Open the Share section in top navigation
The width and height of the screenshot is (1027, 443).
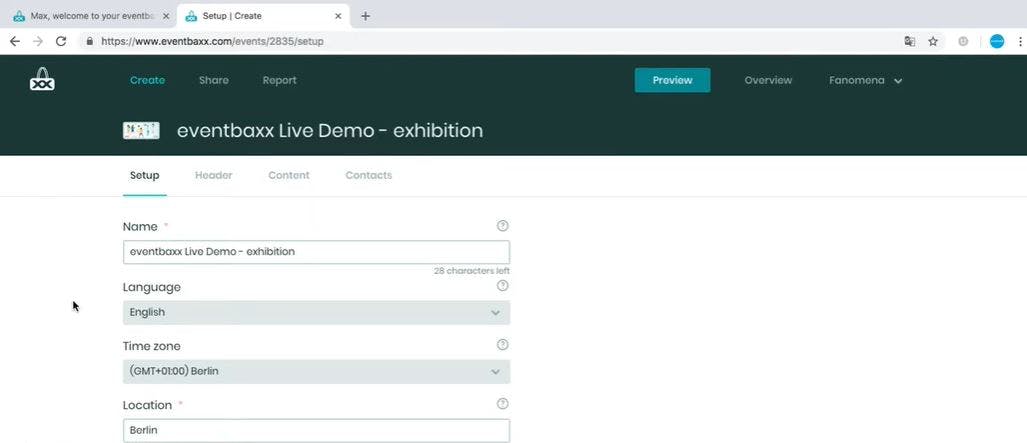214,81
